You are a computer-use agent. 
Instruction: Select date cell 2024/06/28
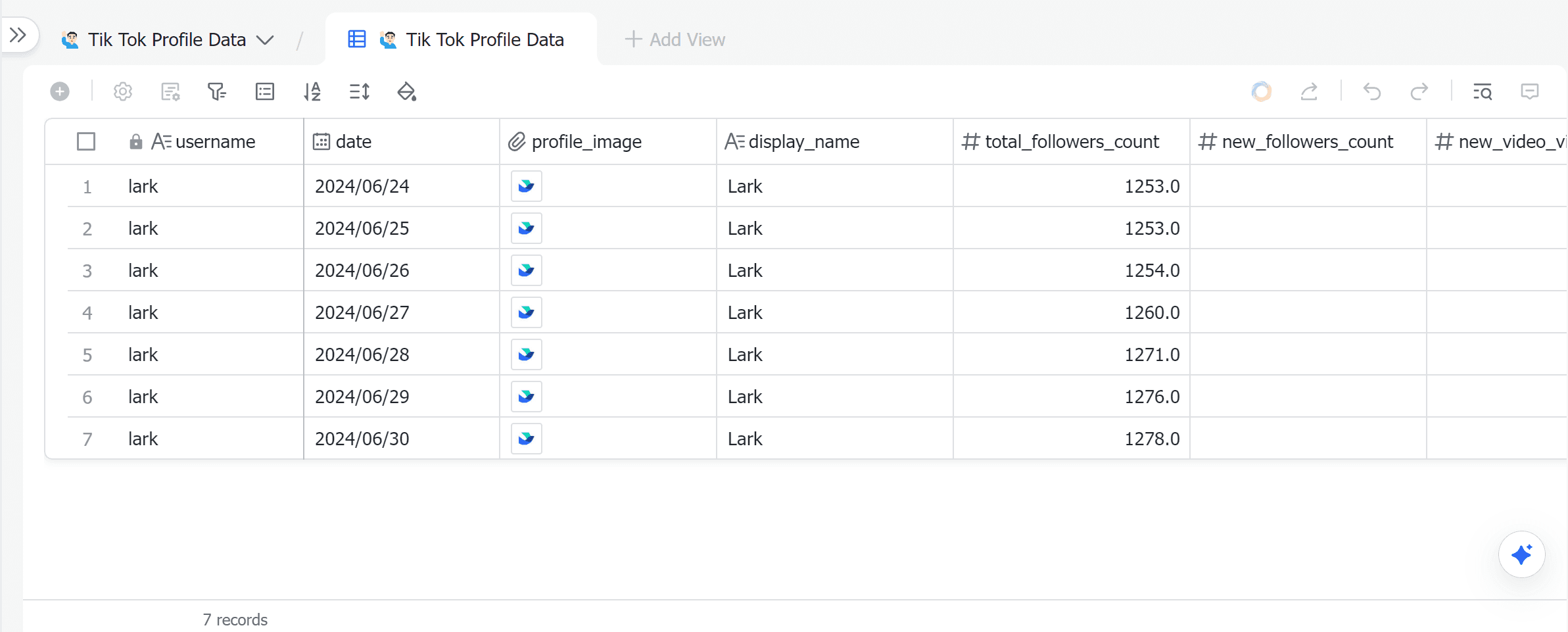tap(402, 354)
